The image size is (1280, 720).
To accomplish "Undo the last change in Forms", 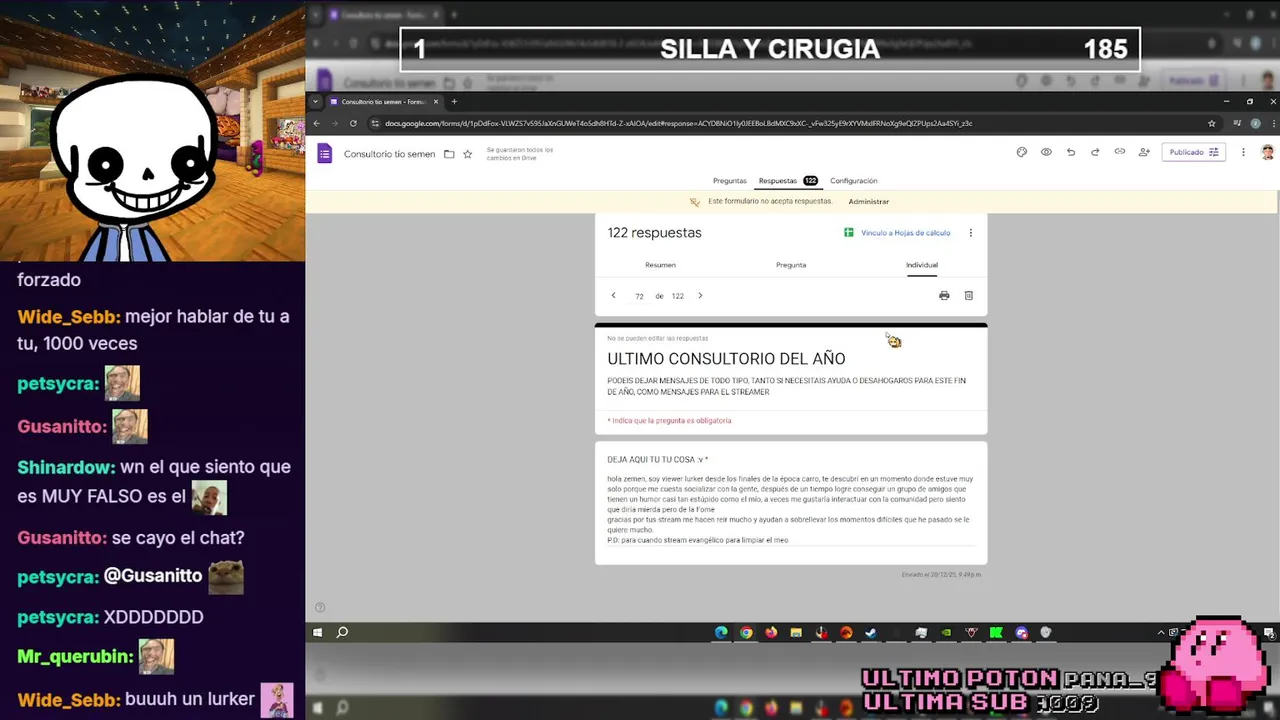I will coord(1071,152).
